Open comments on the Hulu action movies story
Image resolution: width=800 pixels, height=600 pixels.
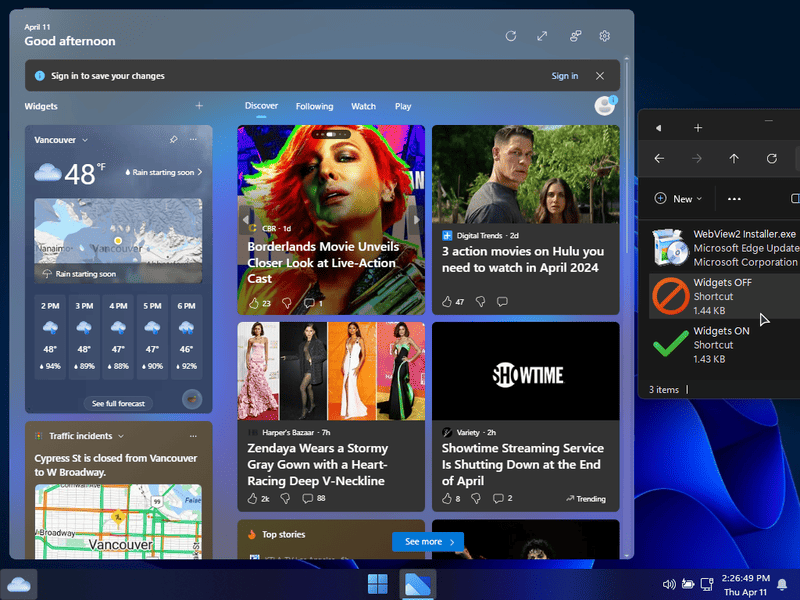coord(502,302)
